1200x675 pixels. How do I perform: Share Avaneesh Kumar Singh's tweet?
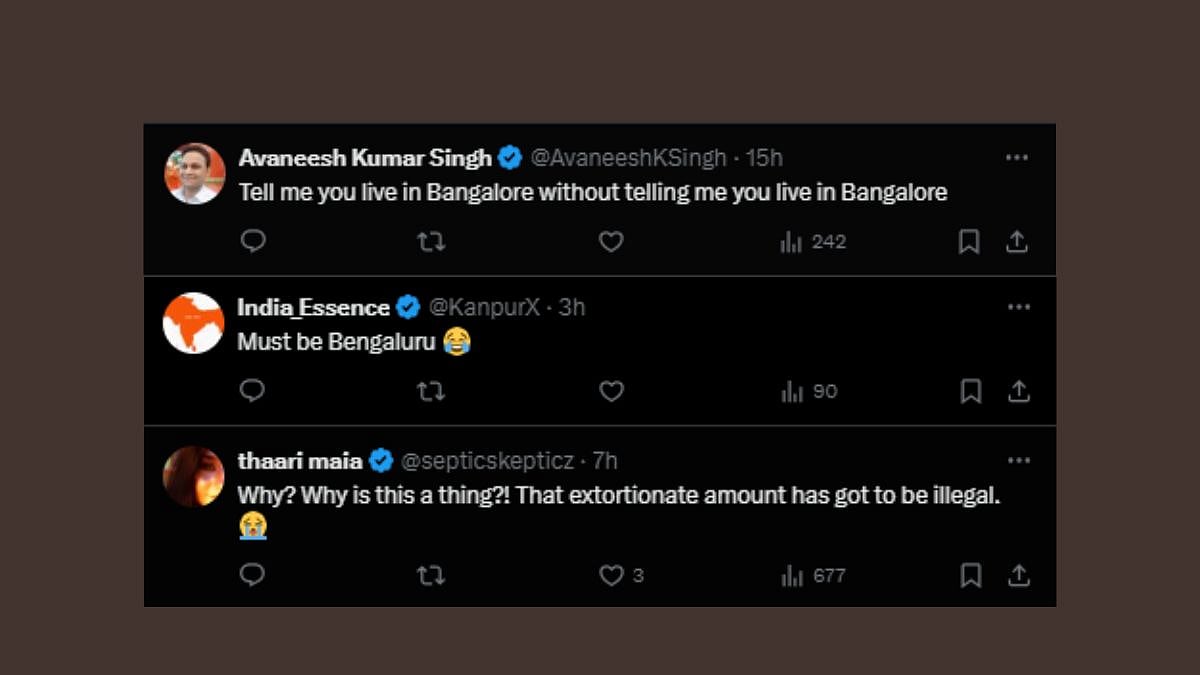[1017, 241]
